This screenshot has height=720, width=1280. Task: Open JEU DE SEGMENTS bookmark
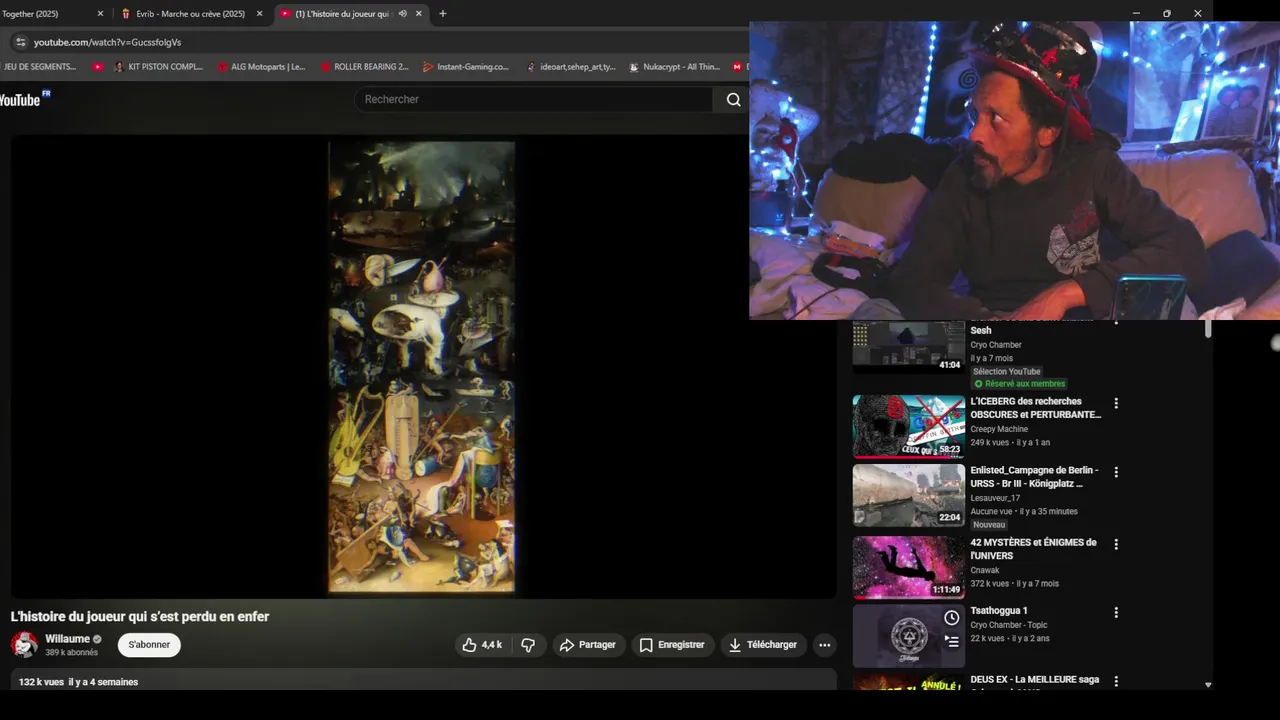[x=40, y=67]
